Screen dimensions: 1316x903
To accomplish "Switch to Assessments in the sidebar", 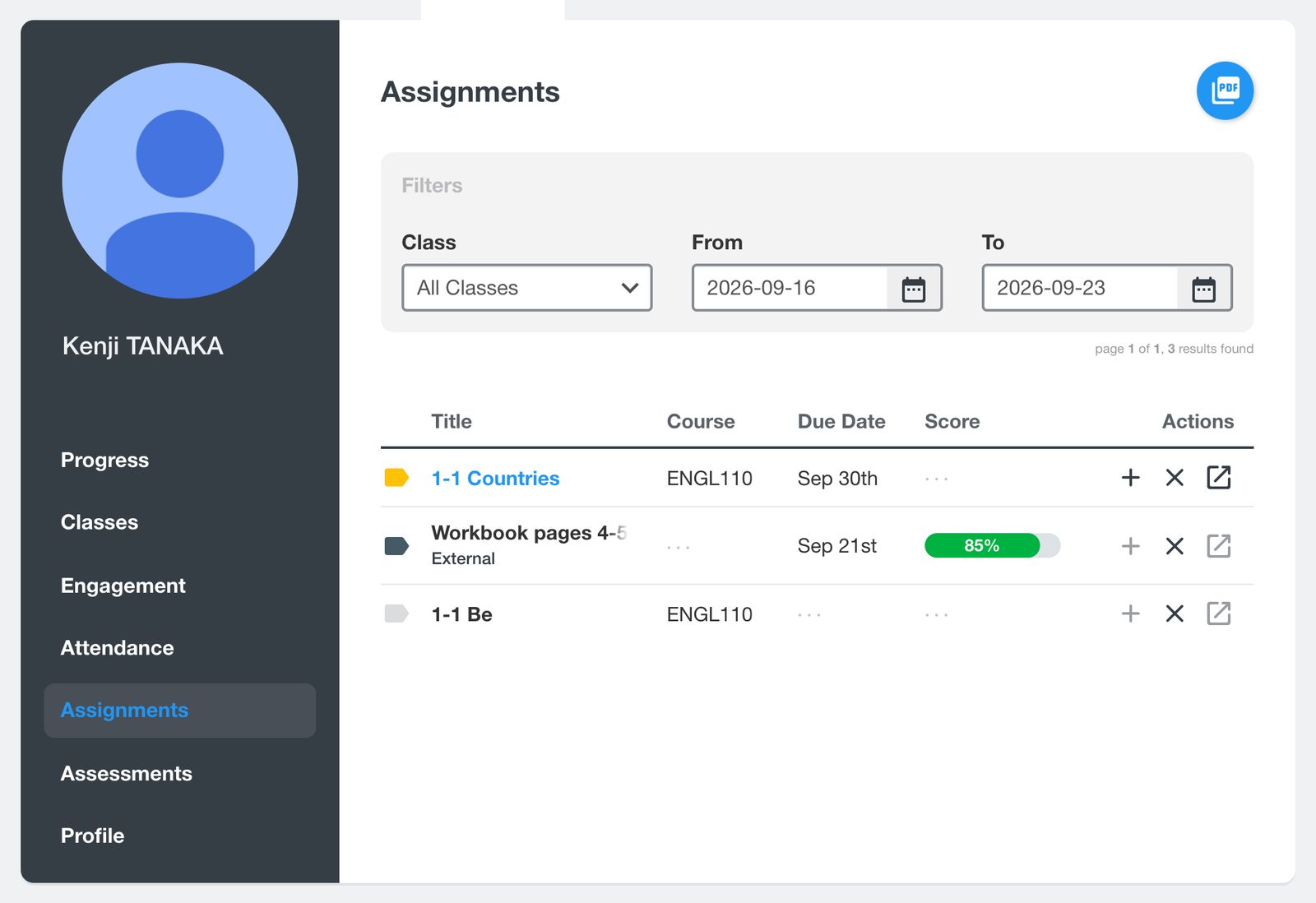I will click(127, 774).
